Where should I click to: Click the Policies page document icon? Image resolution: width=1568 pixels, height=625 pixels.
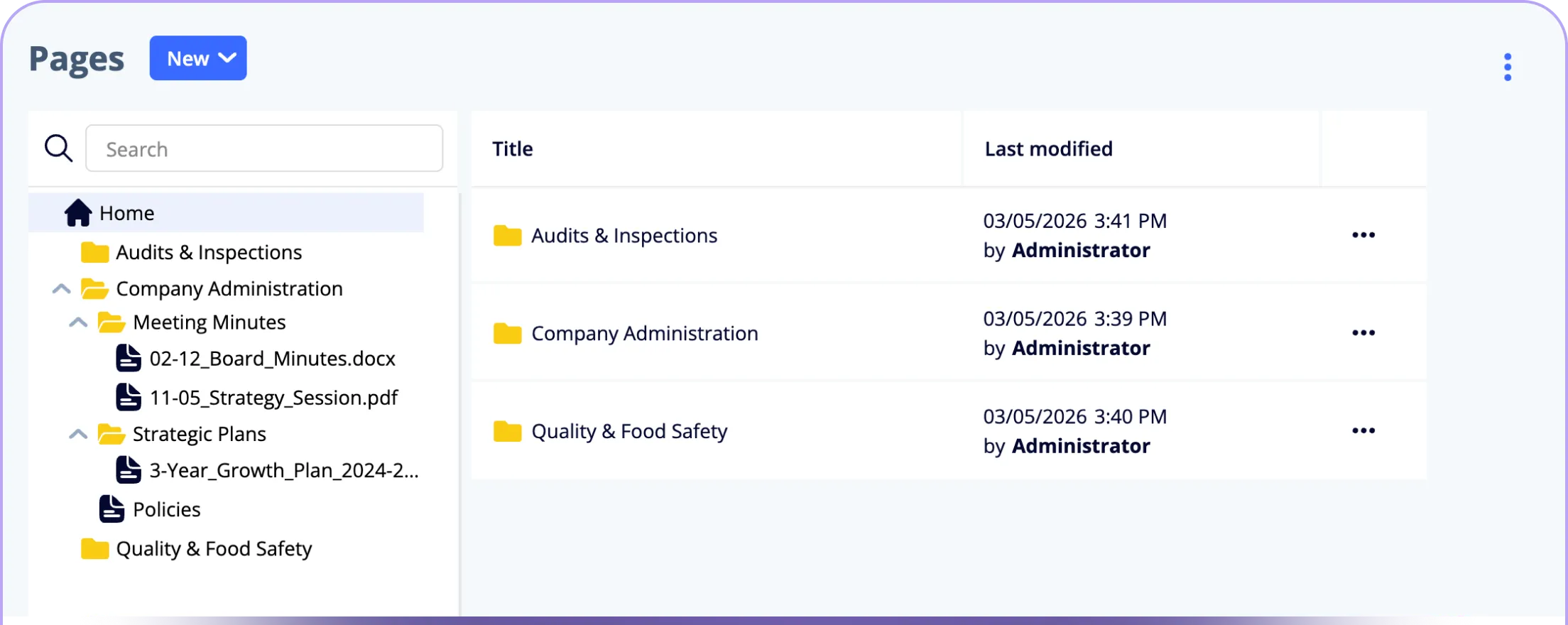point(111,509)
